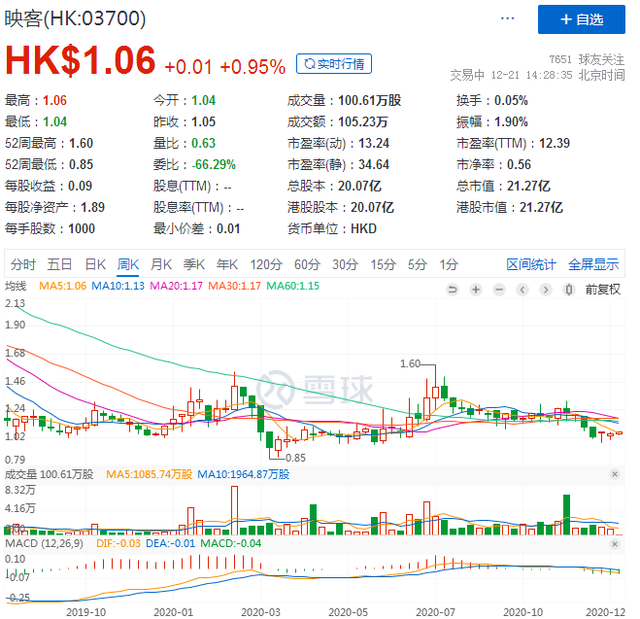Click the +0.95% price change text
The height and width of the screenshot is (619, 640).
pyautogui.click(x=252, y=67)
